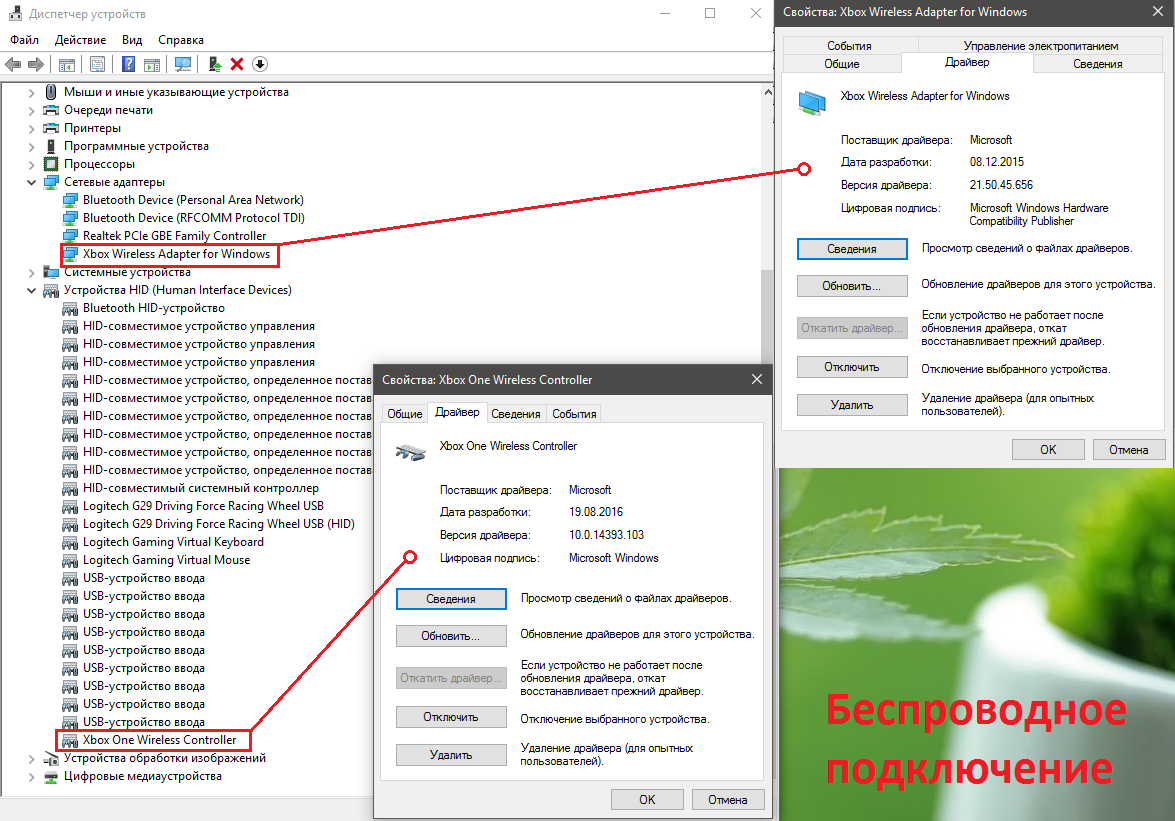This screenshot has width=1175, height=821.
Task: Click the Logitech Gaming Virtual Keyboard device icon
Action: 70,542
